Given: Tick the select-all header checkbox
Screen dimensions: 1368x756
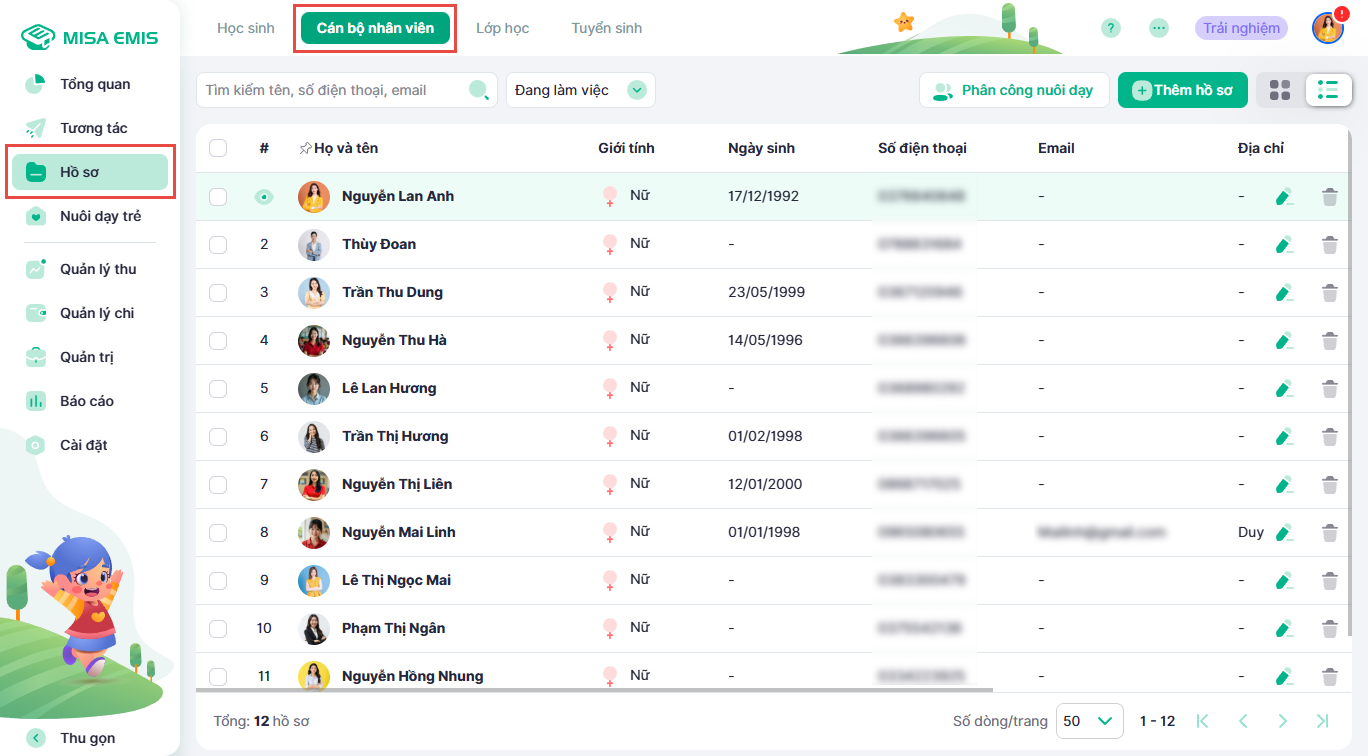Looking at the screenshot, I should (218, 148).
